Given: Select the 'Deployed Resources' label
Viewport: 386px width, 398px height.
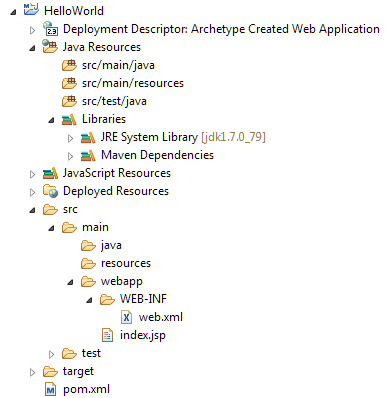Looking at the screenshot, I should point(116,191).
